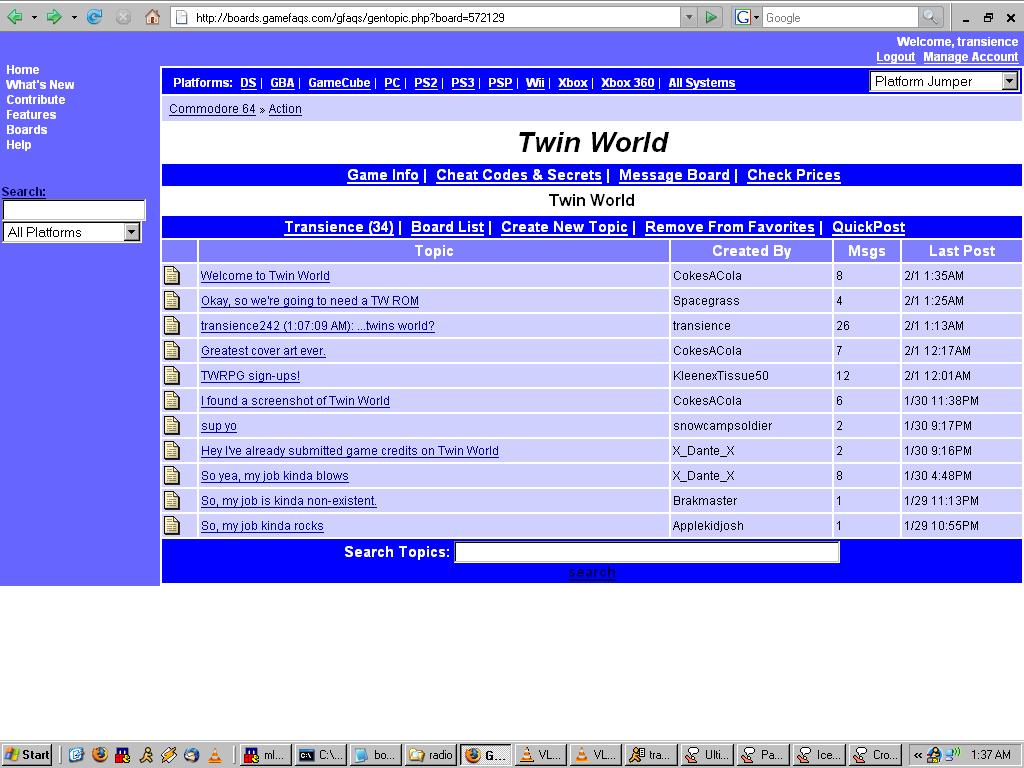The image size is (1024, 768).
Task: Click topic icon beside Welcome to Twin World
Action: (x=172, y=275)
